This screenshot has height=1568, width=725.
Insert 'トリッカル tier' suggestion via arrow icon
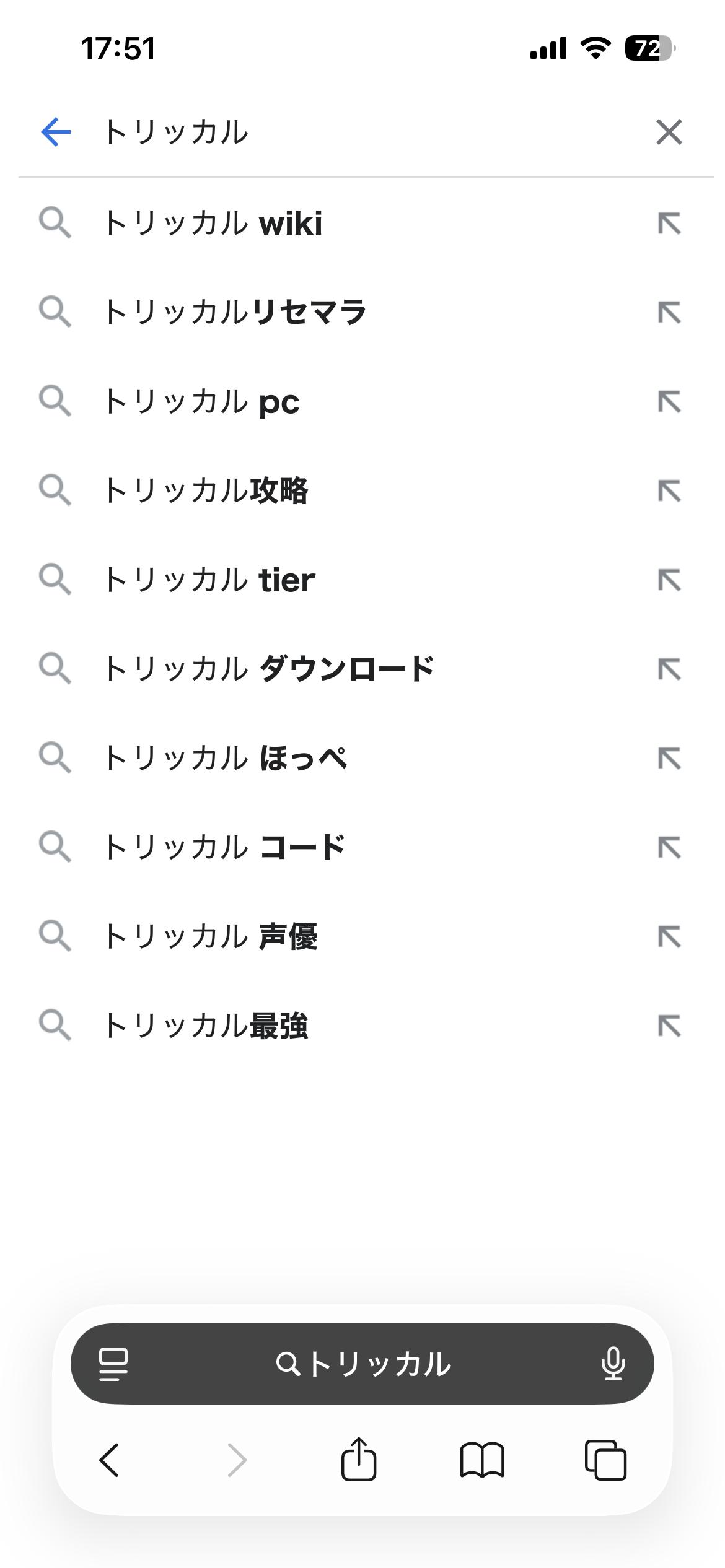(669, 580)
